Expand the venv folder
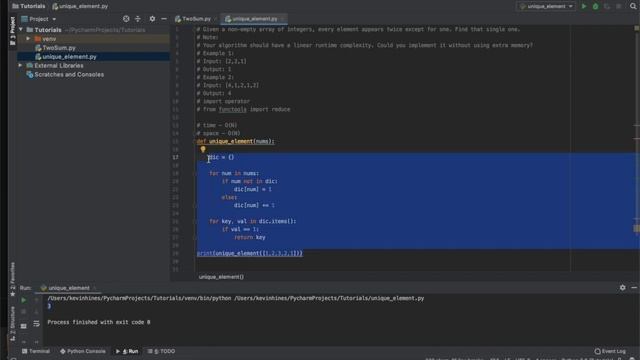 [28, 39]
